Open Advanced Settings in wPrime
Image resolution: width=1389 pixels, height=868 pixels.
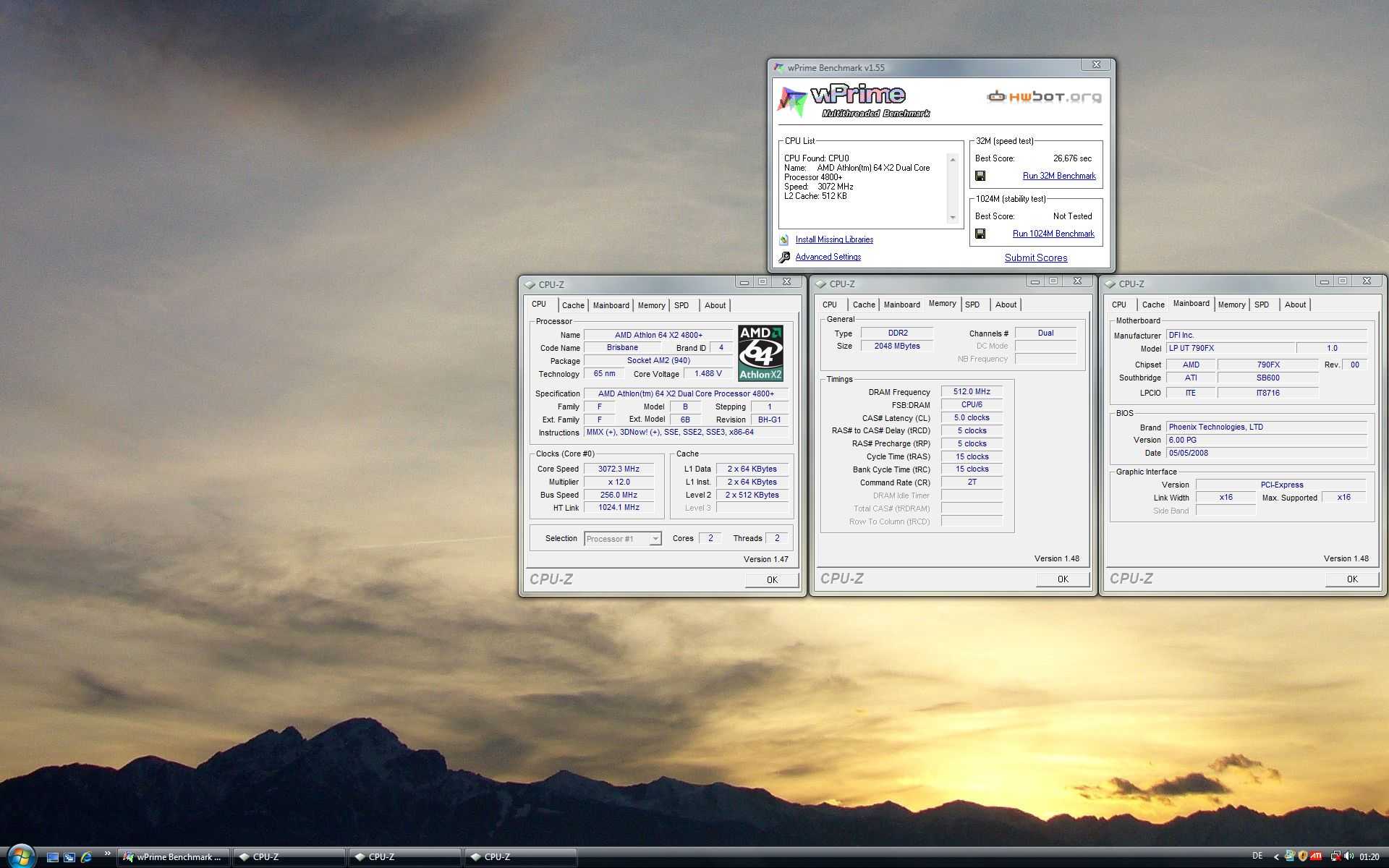coord(828,257)
